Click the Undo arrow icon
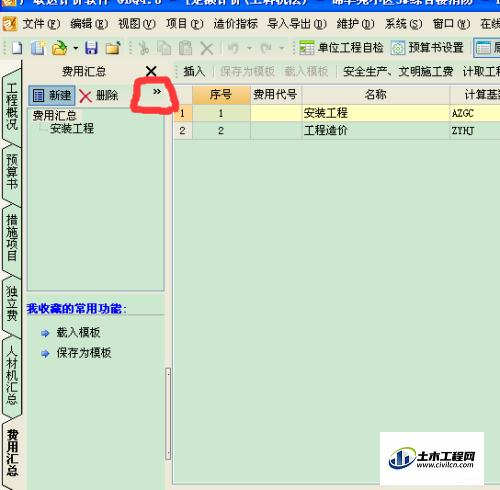This screenshot has width=500, height=490. [x=233, y=48]
